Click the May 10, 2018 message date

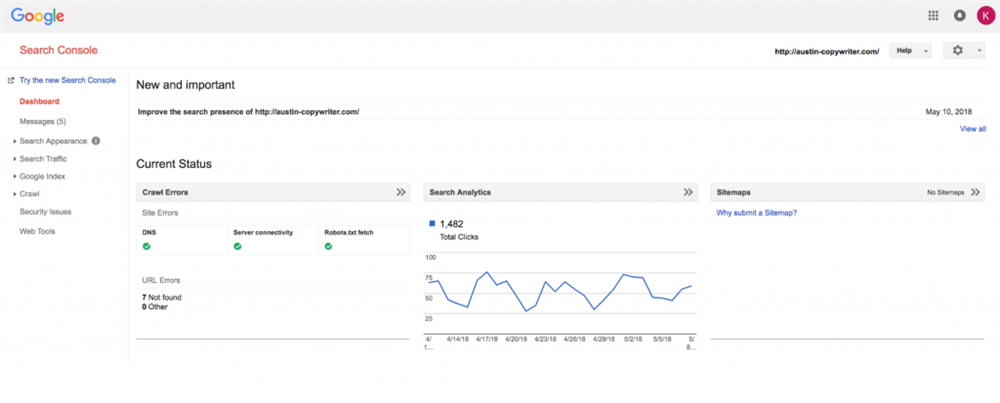pos(949,112)
